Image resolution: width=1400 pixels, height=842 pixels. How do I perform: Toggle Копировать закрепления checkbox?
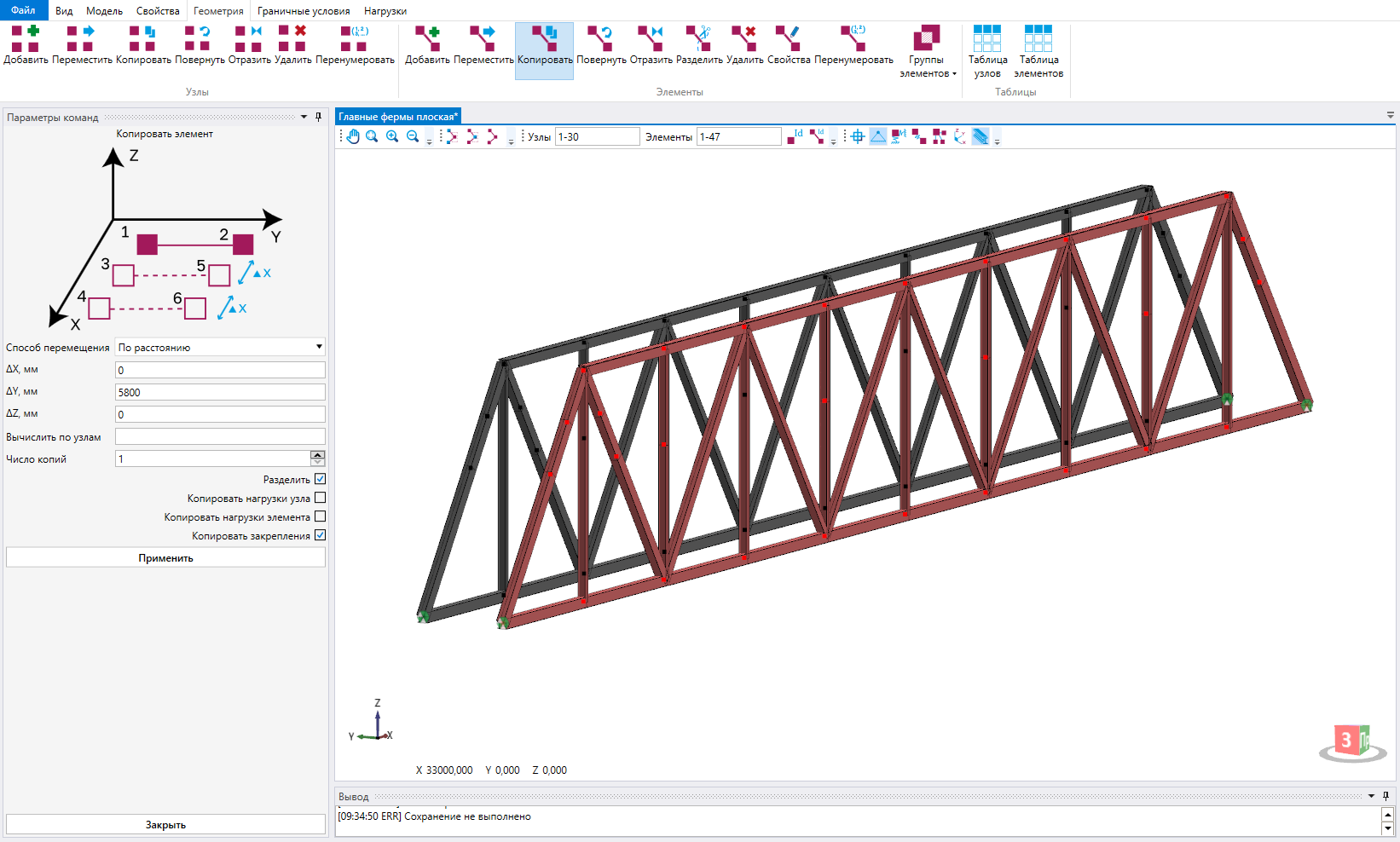[x=321, y=535]
